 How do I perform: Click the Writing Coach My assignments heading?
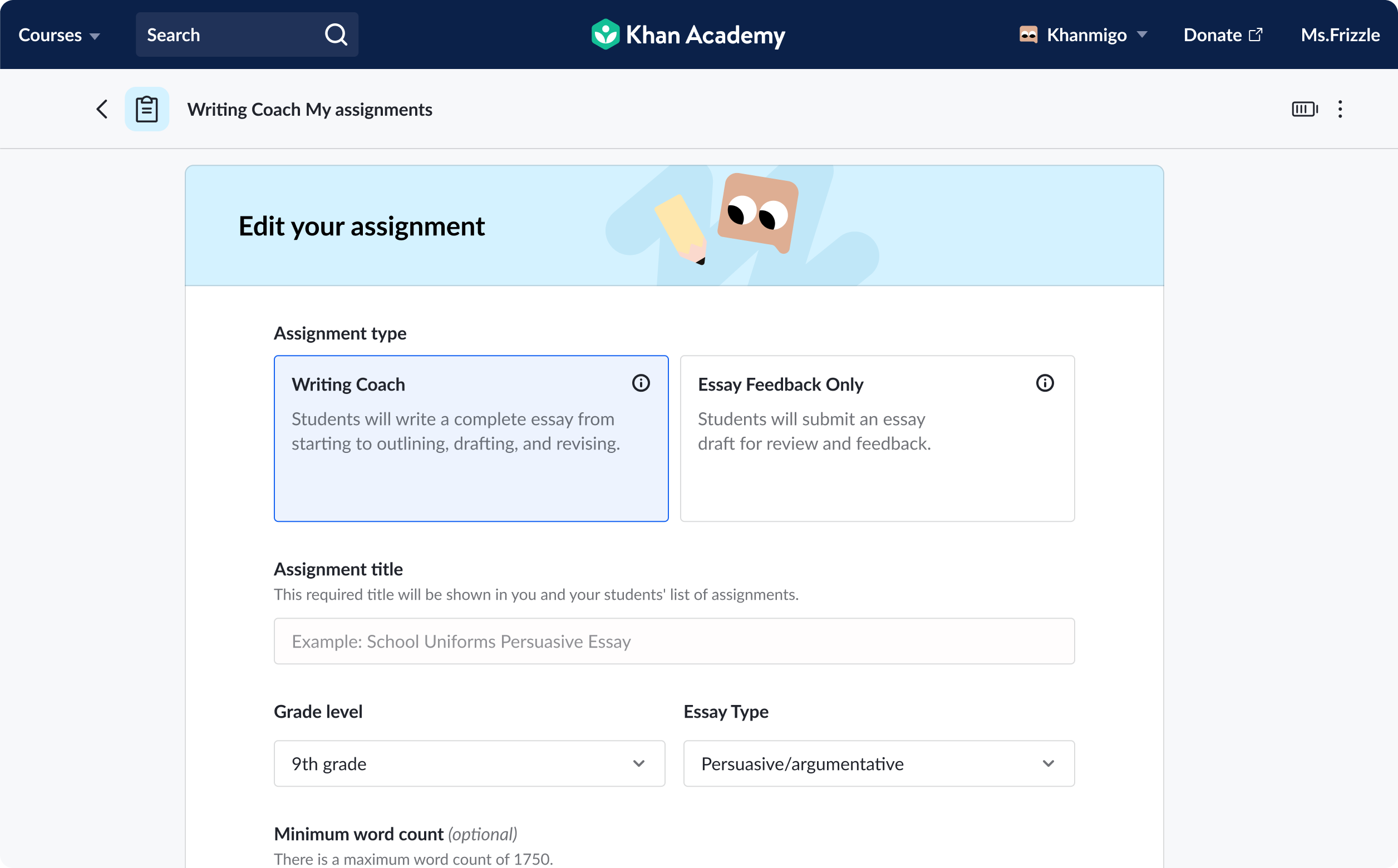pyautogui.click(x=309, y=109)
